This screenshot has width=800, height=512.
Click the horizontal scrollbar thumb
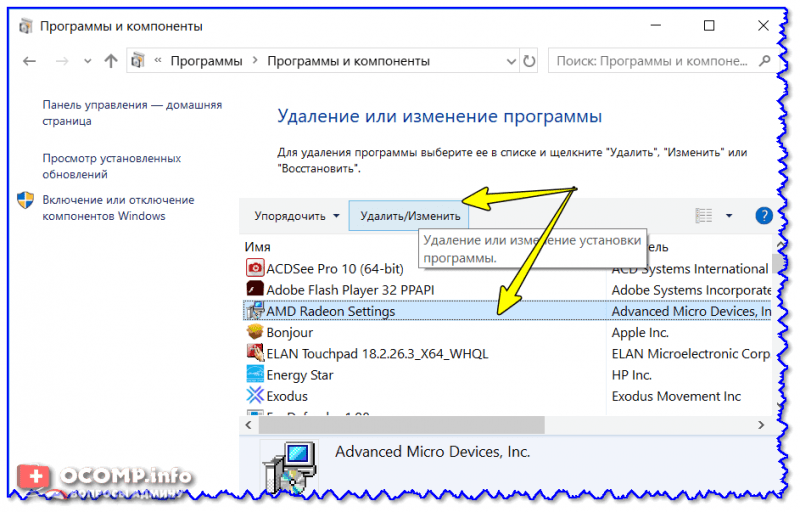click(x=402, y=425)
